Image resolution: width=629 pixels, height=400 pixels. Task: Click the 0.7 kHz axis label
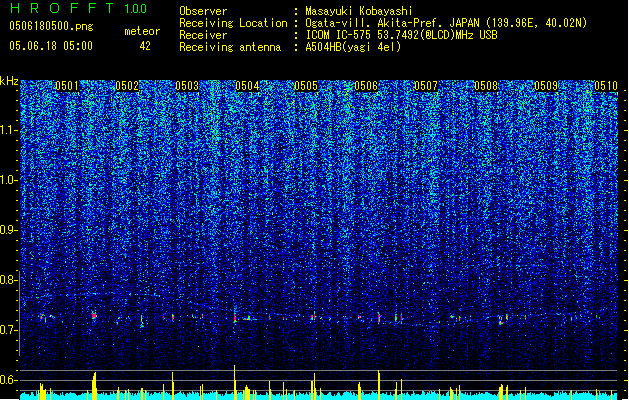pos(8,330)
